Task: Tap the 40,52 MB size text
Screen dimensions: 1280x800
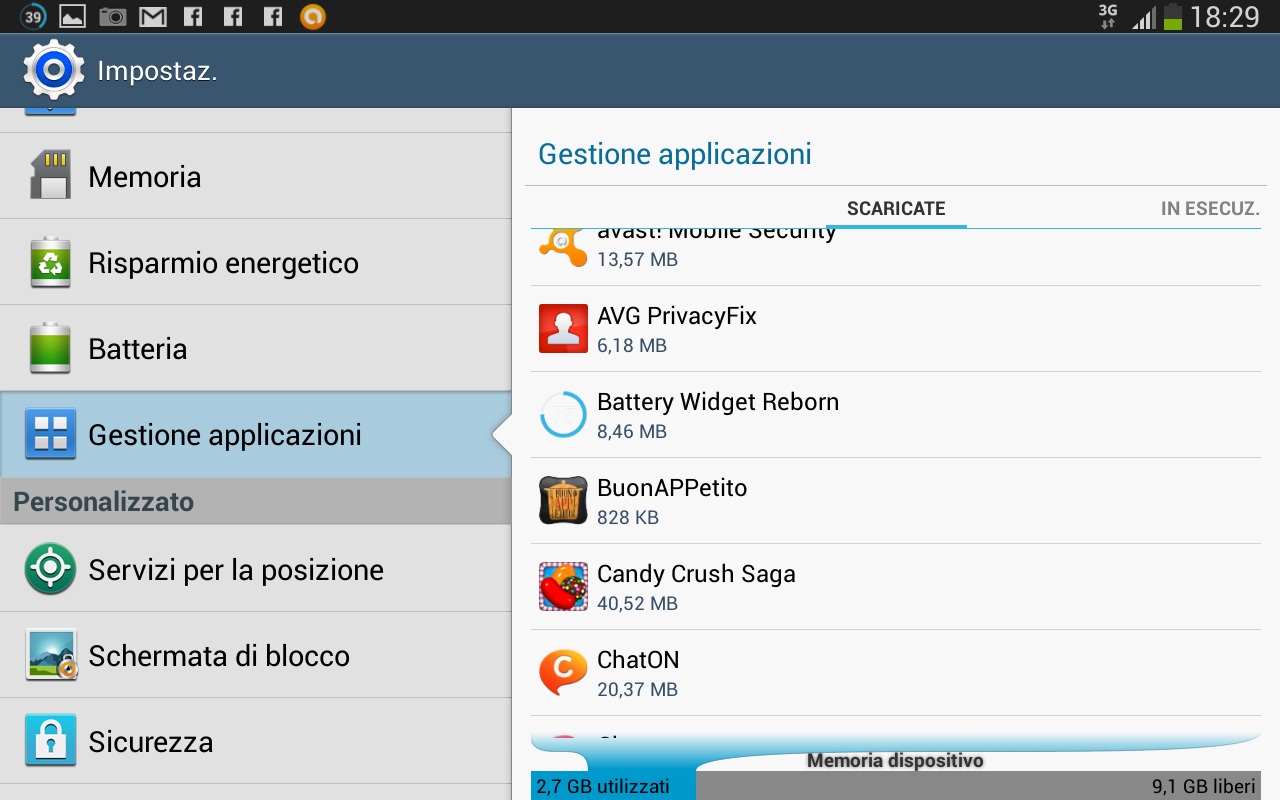Action: [x=637, y=603]
